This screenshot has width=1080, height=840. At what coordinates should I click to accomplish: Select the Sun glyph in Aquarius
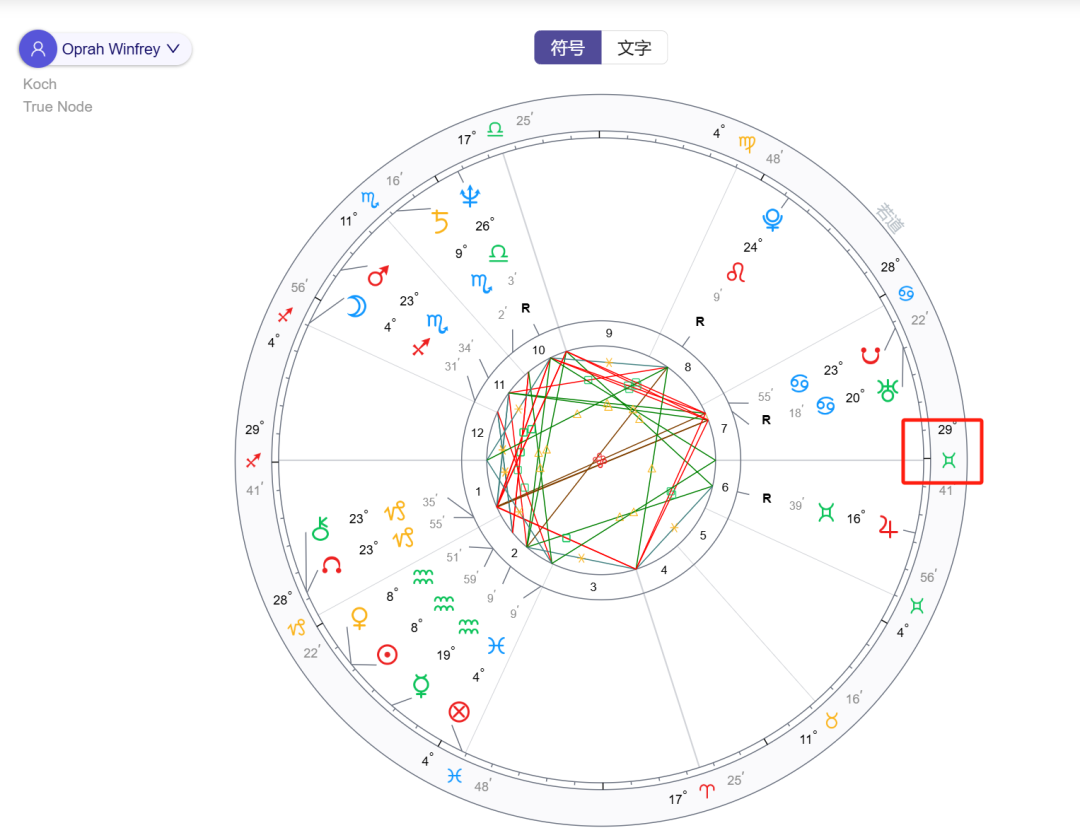(388, 653)
